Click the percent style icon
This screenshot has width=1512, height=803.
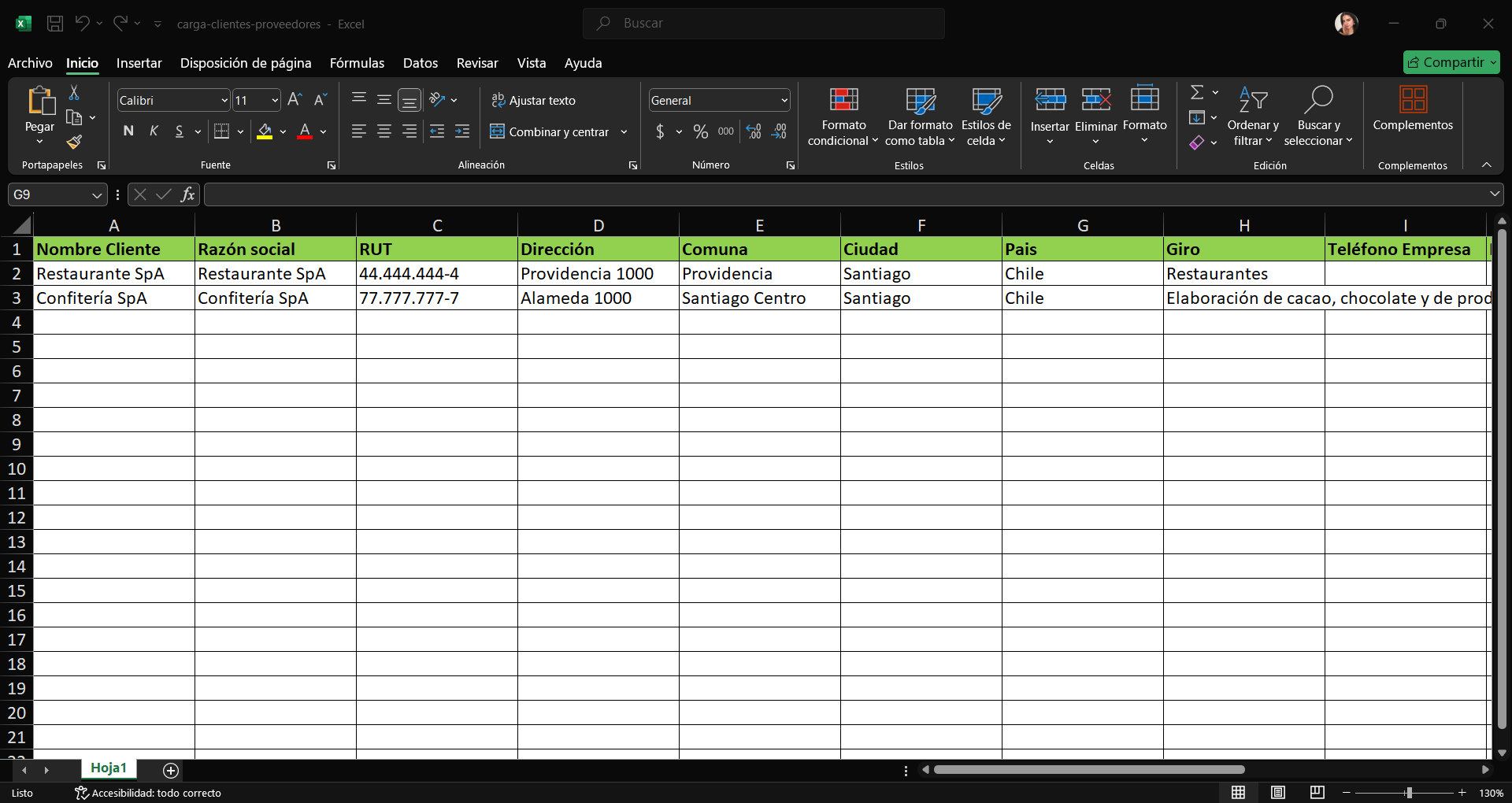click(701, 131)
